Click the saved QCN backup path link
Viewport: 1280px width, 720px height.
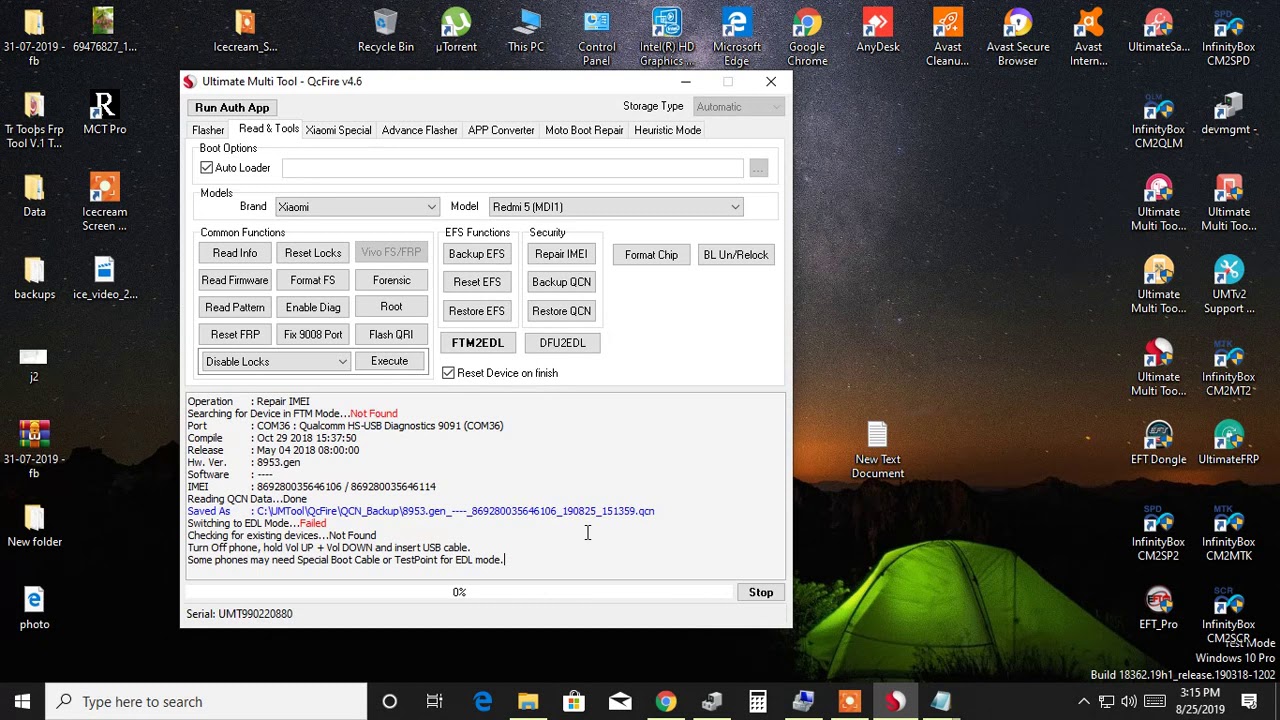tap(455, 511)
